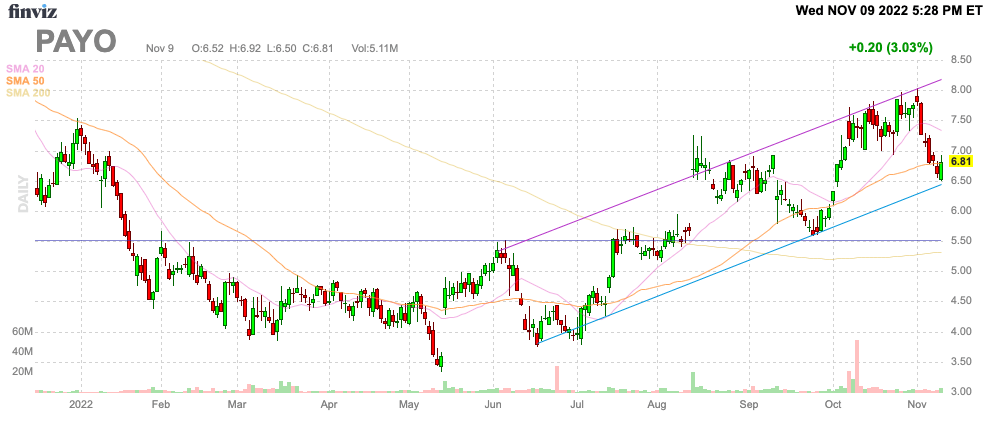Click the 8.50 price axis label
This screenshot has width=991, height=422.
coord(961,59)
